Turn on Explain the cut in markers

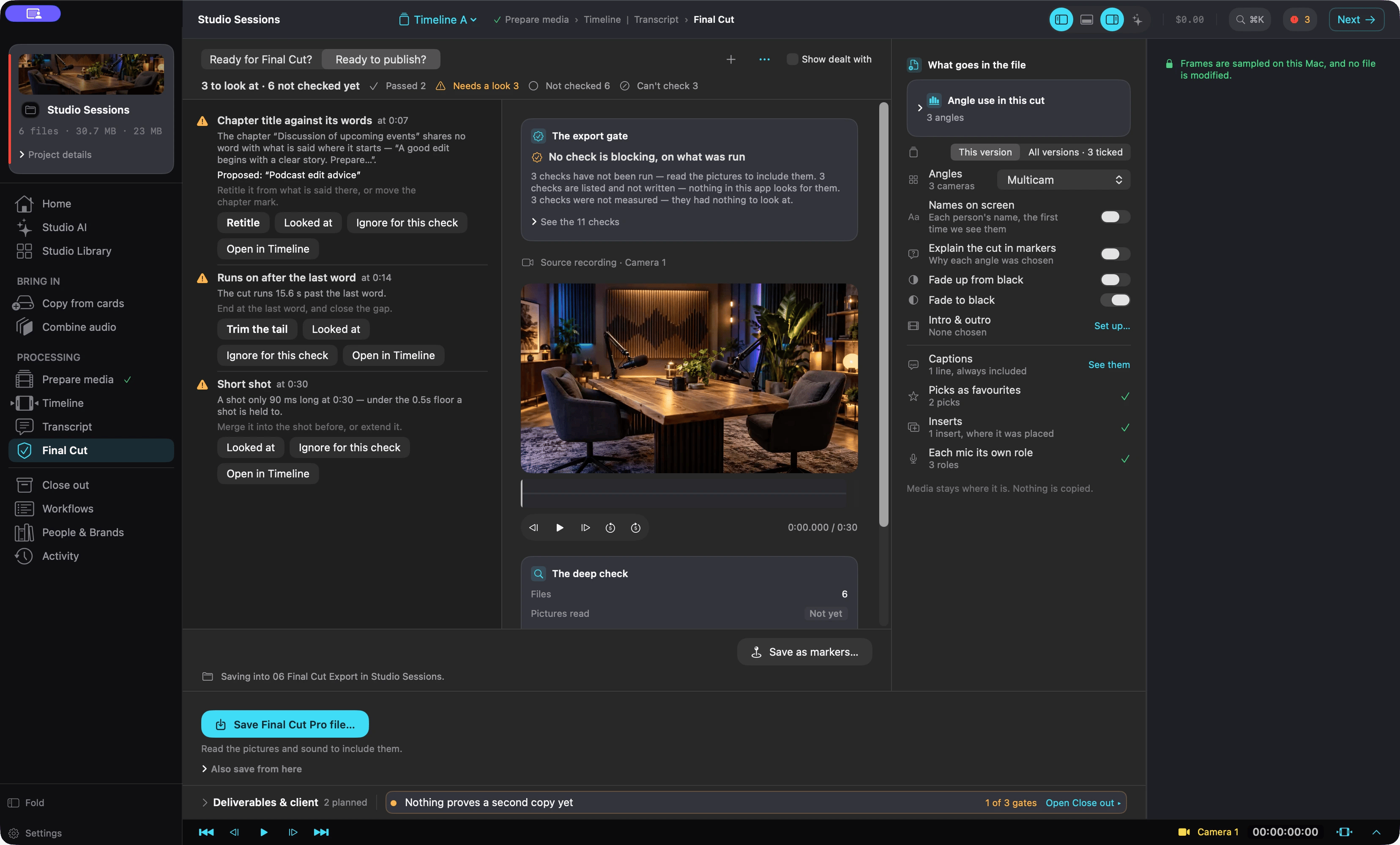(1115, 254)
